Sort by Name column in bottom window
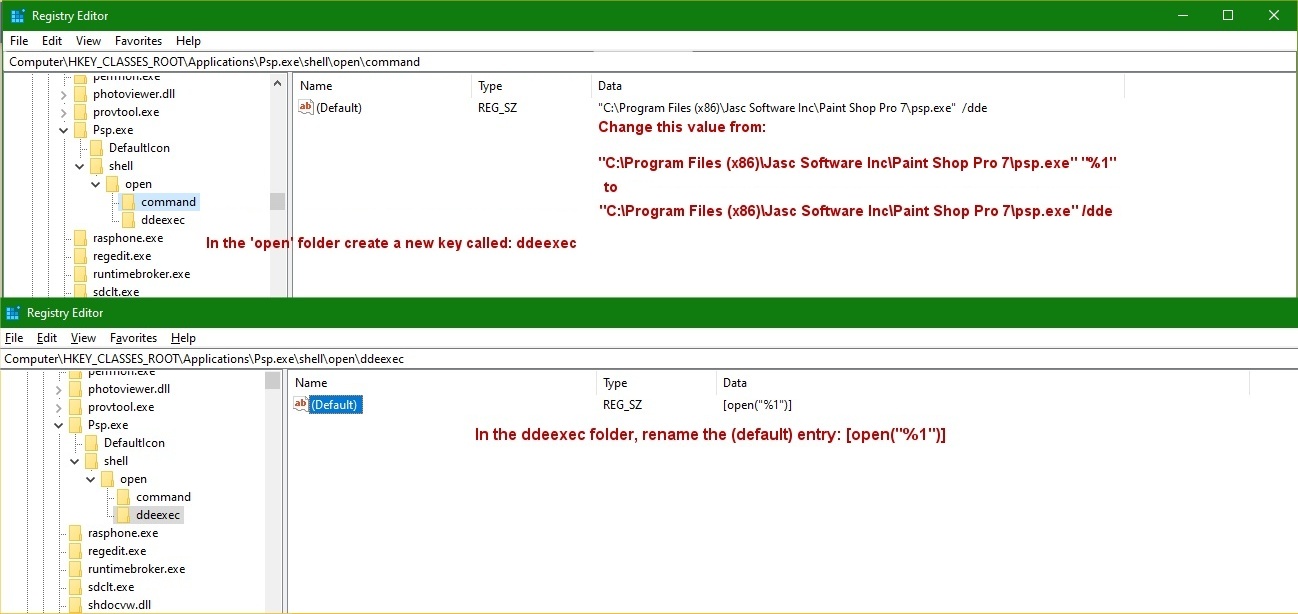This screenshot has height=614, width=1298. tap(442, 383)
